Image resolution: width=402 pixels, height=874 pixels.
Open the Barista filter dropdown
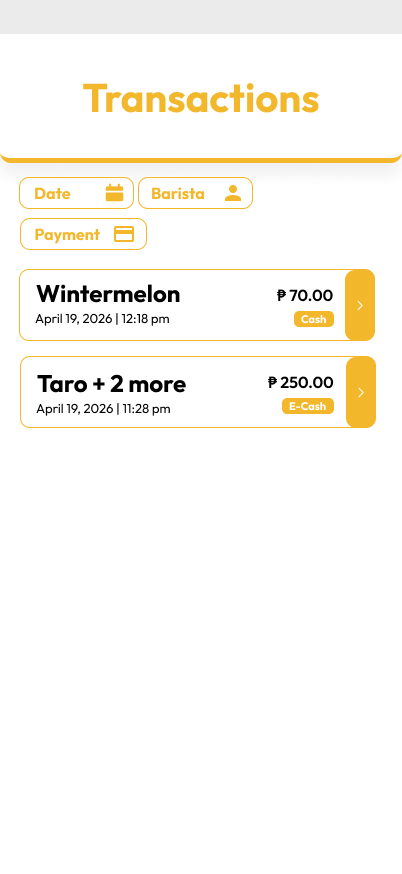(x=195, y=193)
